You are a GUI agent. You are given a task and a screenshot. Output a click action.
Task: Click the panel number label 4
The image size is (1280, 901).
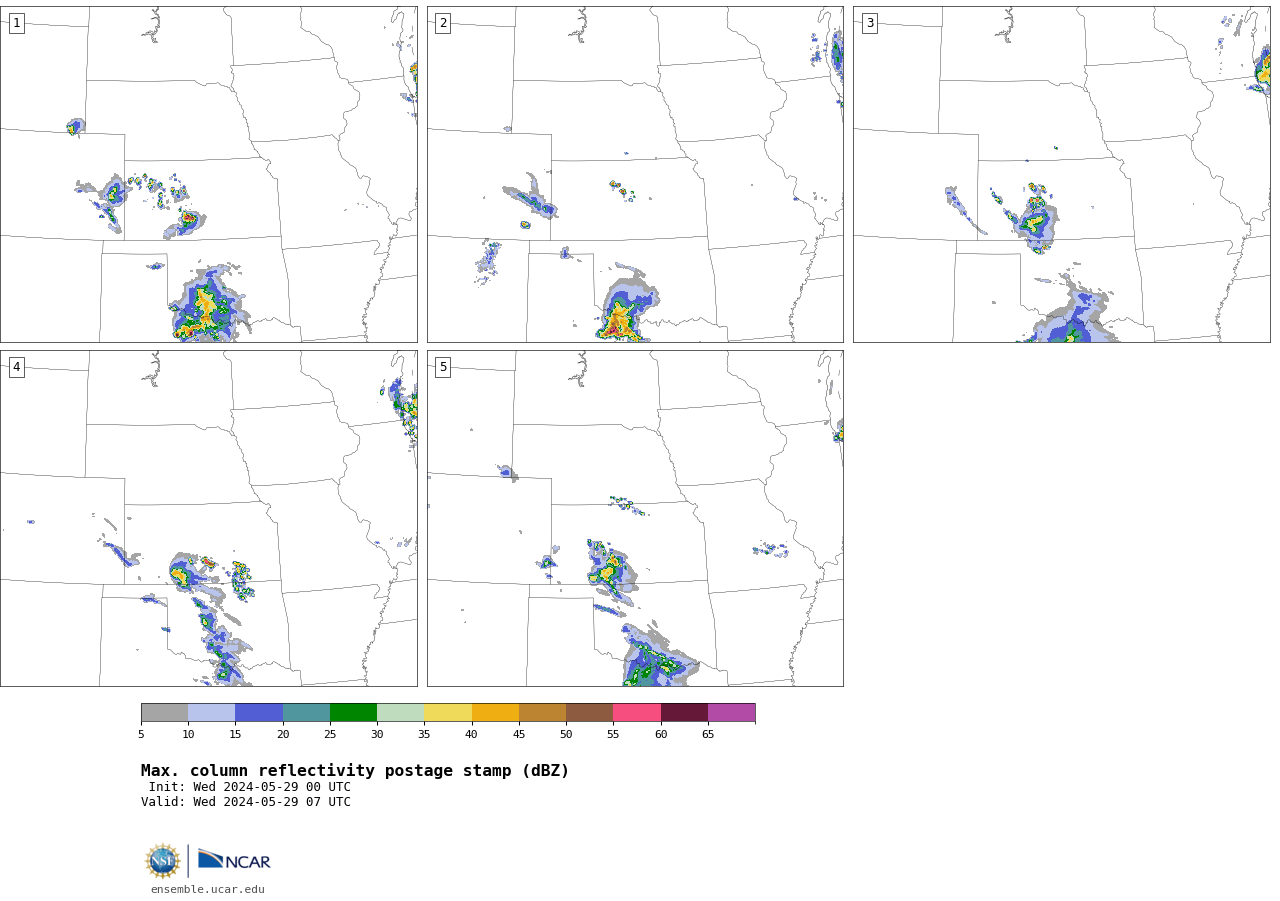(x=16, y=367)
